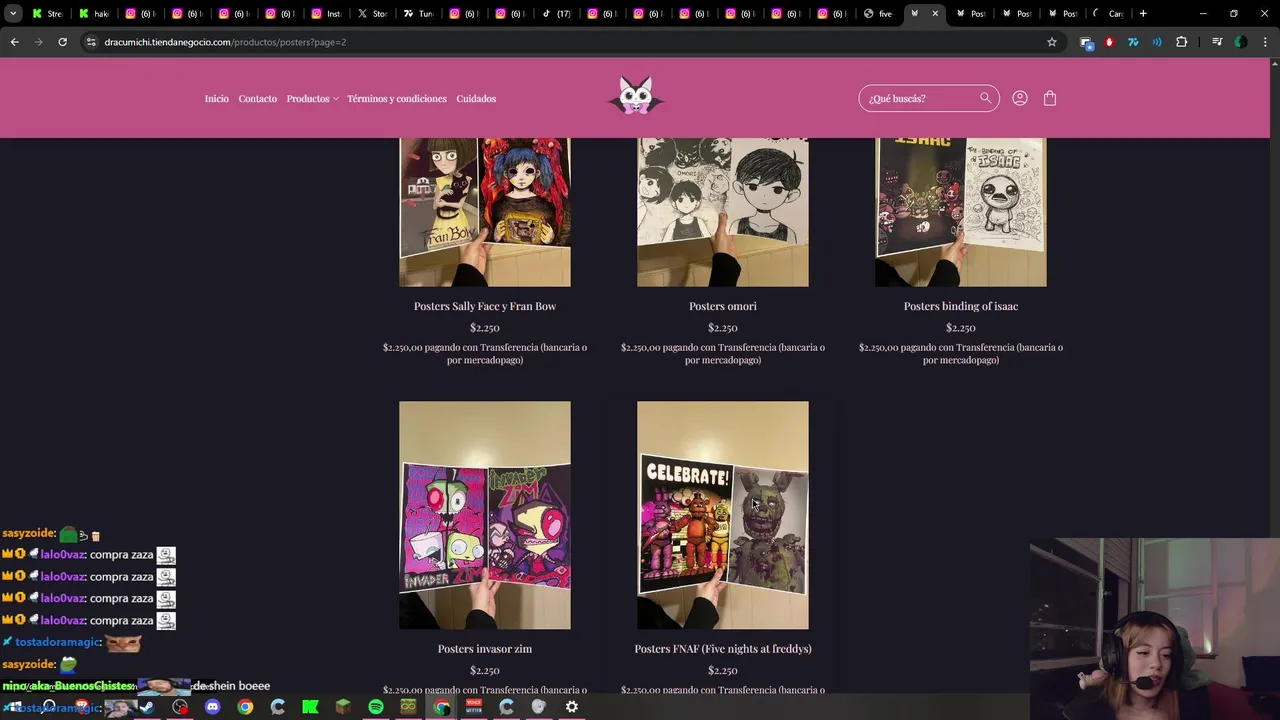
Task: Open Chrome extensions puzzle icon
Action: [x=1182, y=42]
